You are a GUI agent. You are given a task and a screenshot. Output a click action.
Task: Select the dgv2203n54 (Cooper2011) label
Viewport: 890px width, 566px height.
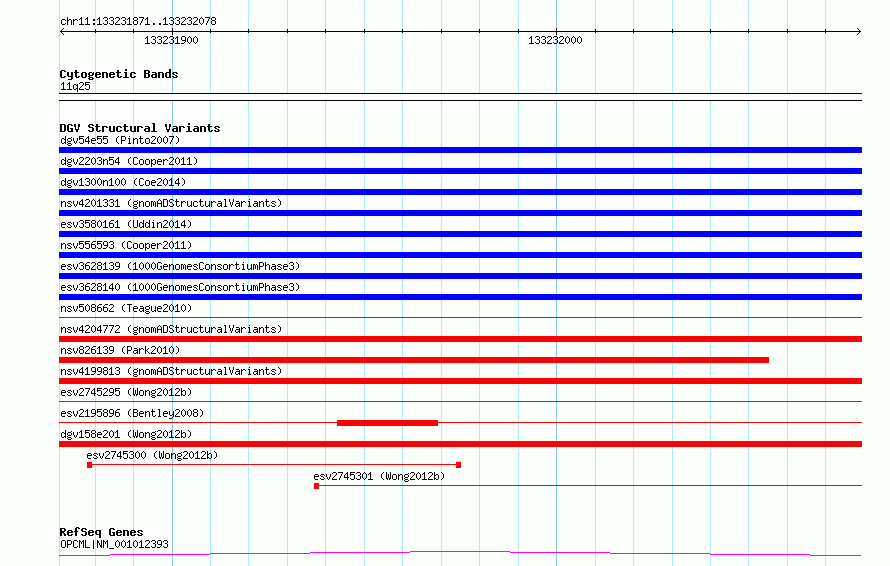[129, 161]
